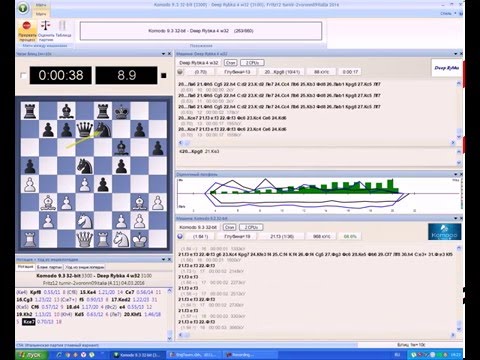Select the white bishop on b3
This screenshot has height=360, width=480.
[x=48, y=202]
